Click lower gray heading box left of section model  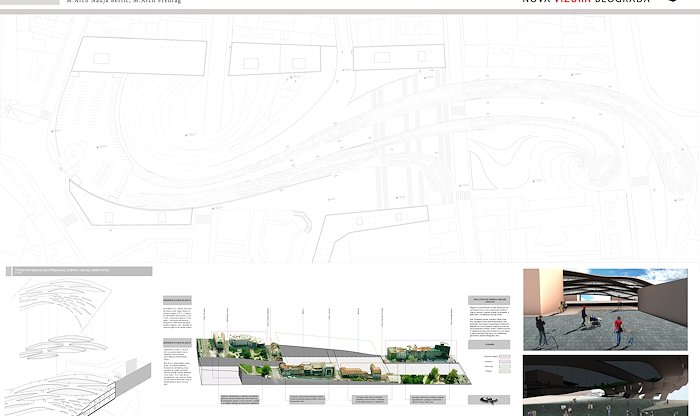tap(177, 343)
